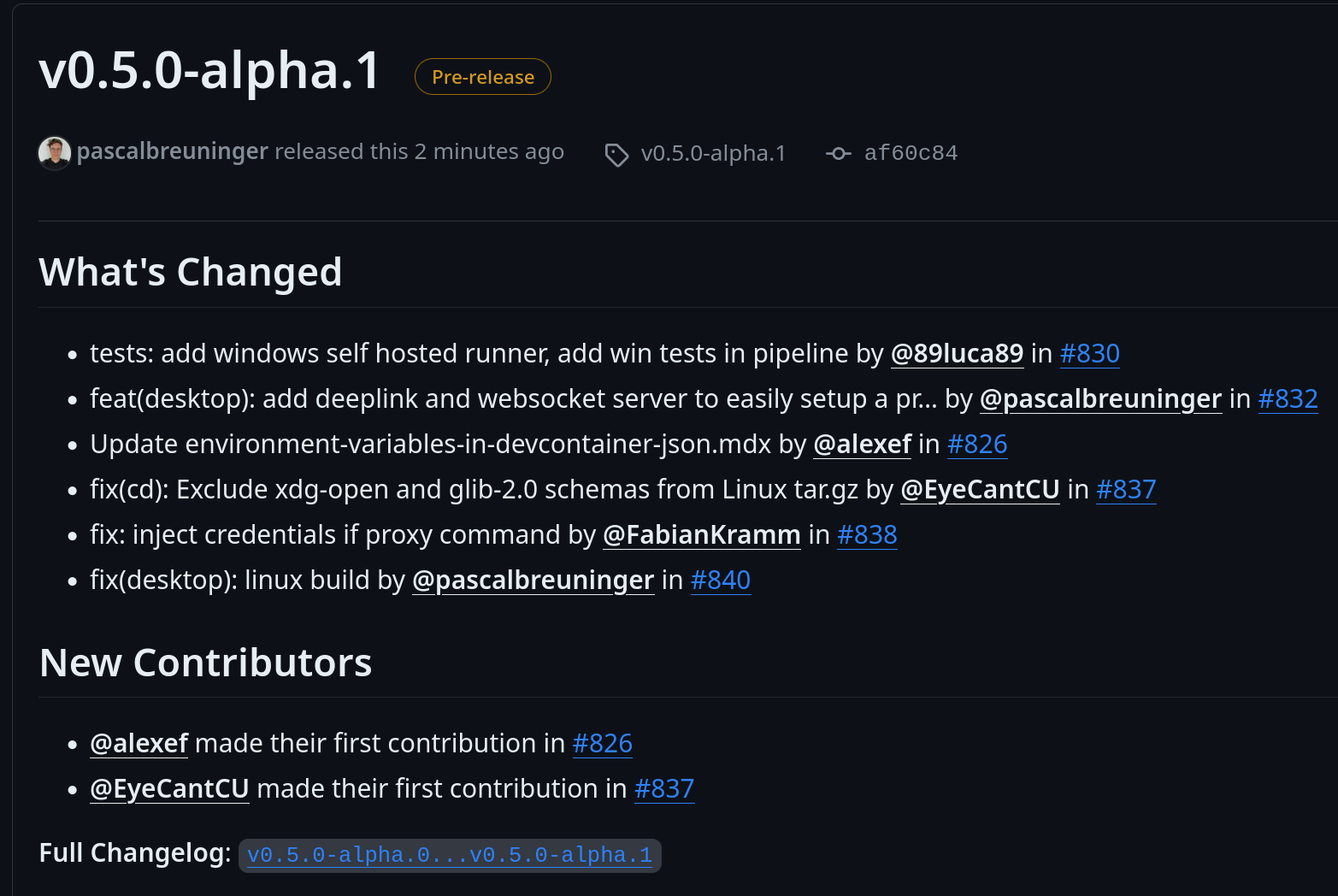
Task: Open pull request #840 linux build fix
Action: click(x=720, y=581)
